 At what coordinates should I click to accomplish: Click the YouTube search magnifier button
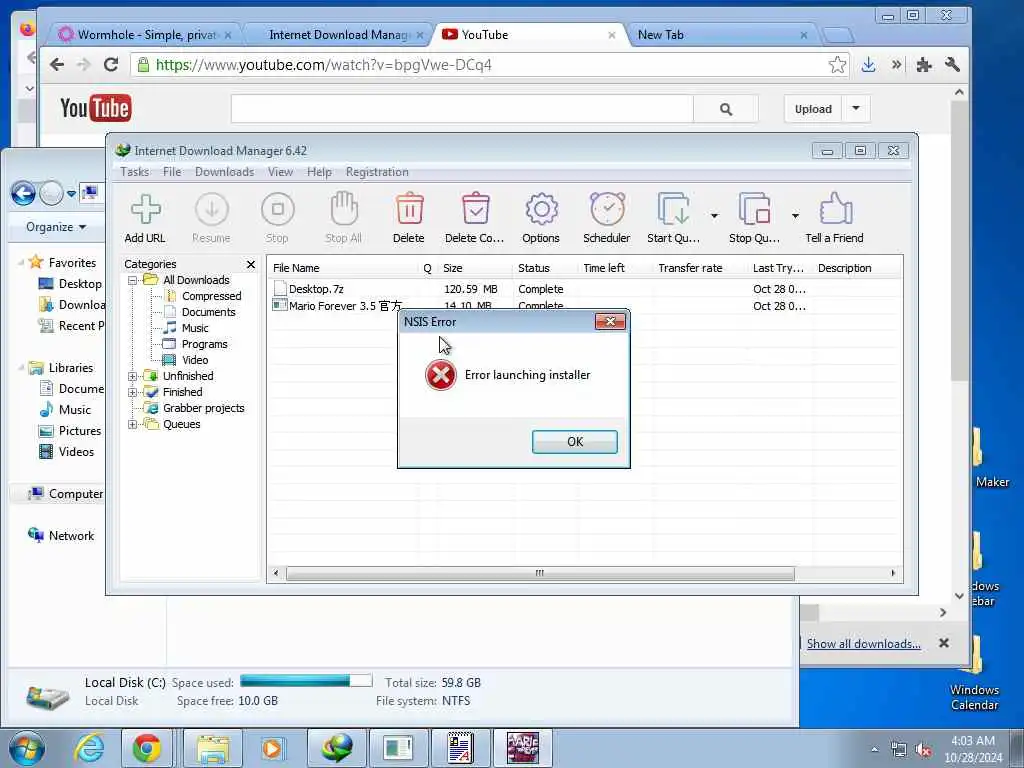[726, 109]
